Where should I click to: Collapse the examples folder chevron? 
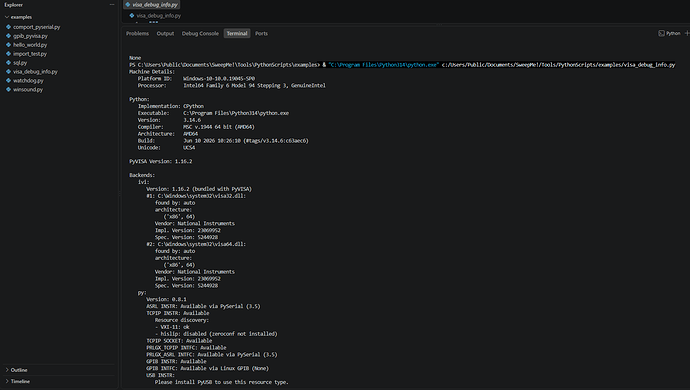pyautogui.click(x=7, y=17)
